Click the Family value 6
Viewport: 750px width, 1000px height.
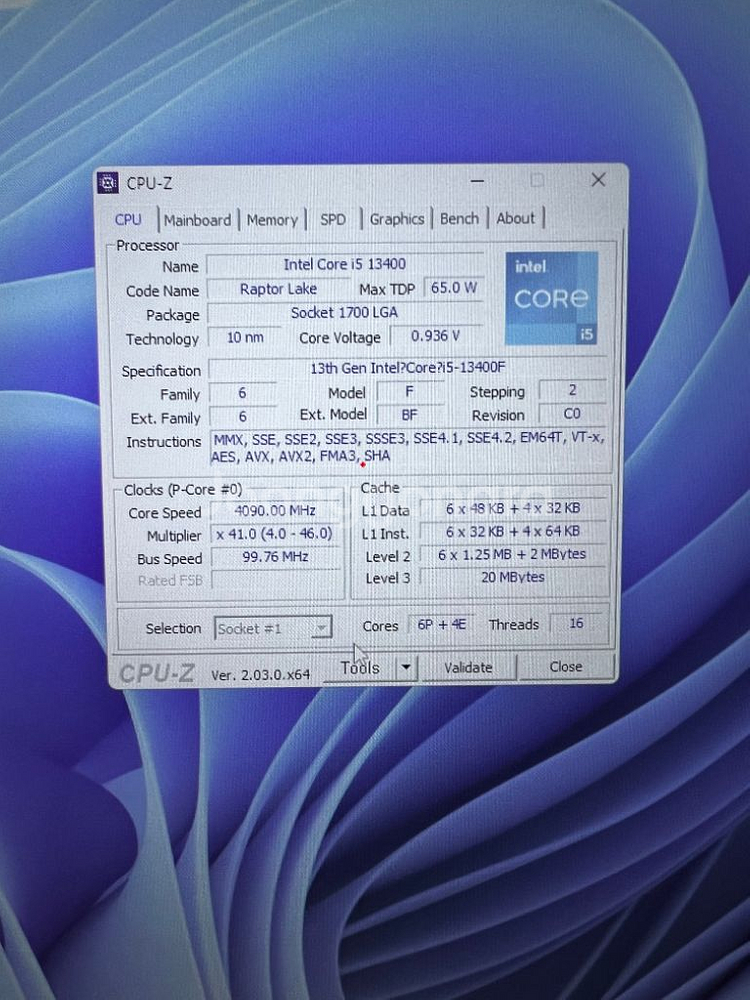[242, 393]
